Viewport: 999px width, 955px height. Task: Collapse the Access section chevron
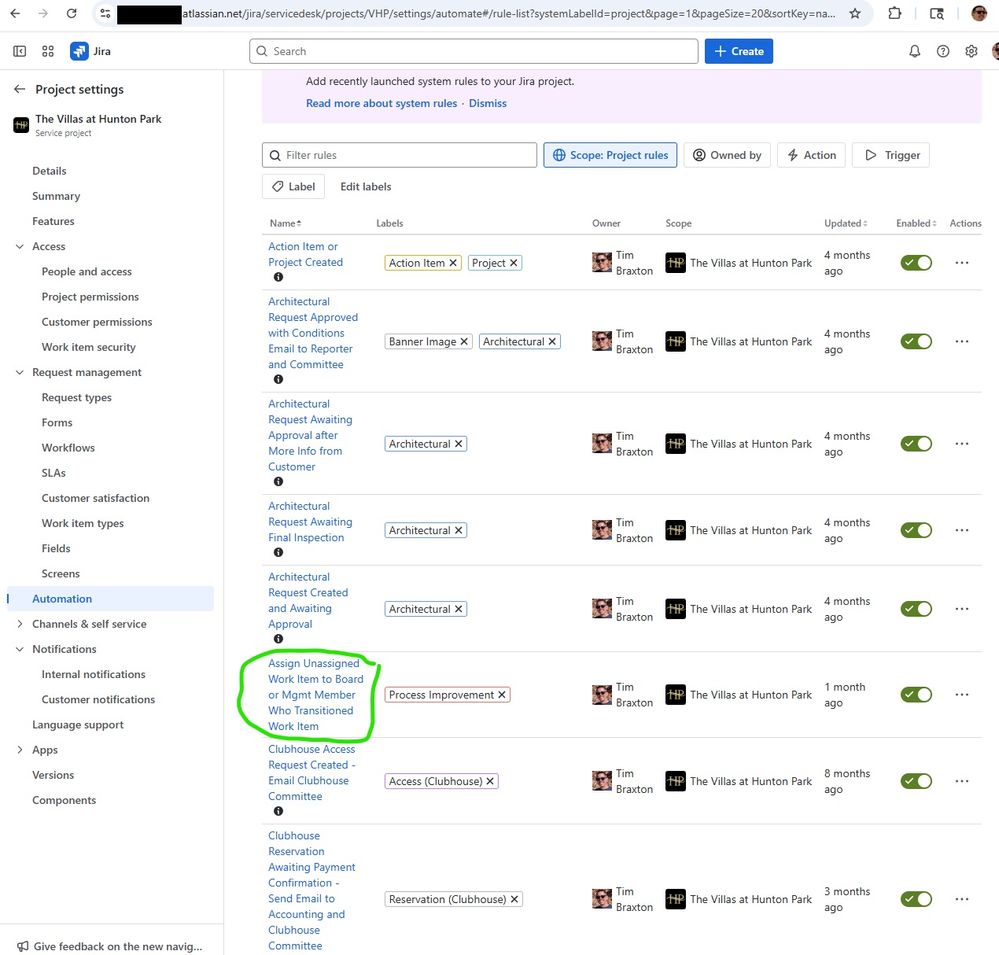(x=20, y=247)
